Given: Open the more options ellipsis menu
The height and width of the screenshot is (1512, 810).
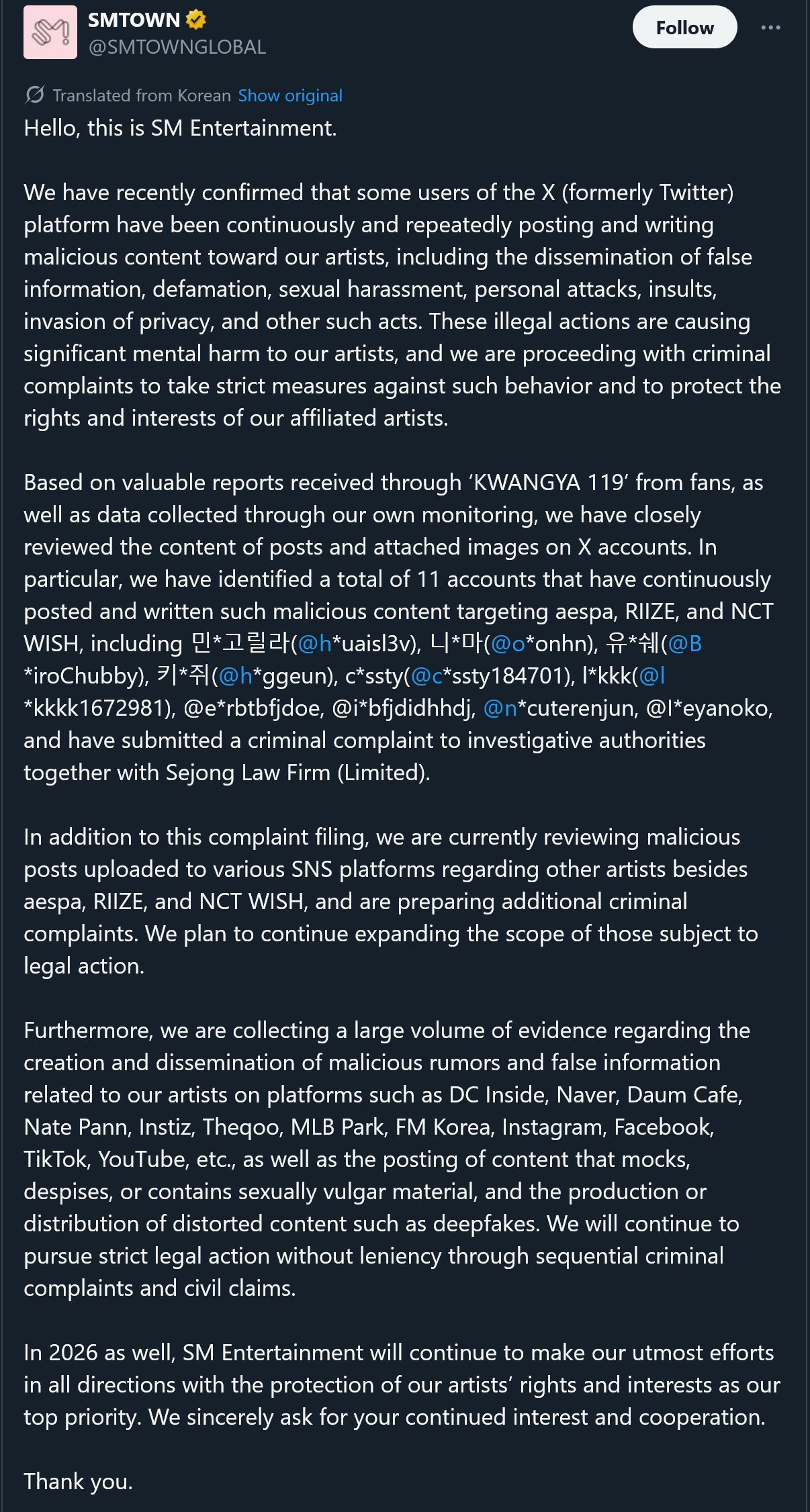Looking at the screenshot, I should (771, 27).
